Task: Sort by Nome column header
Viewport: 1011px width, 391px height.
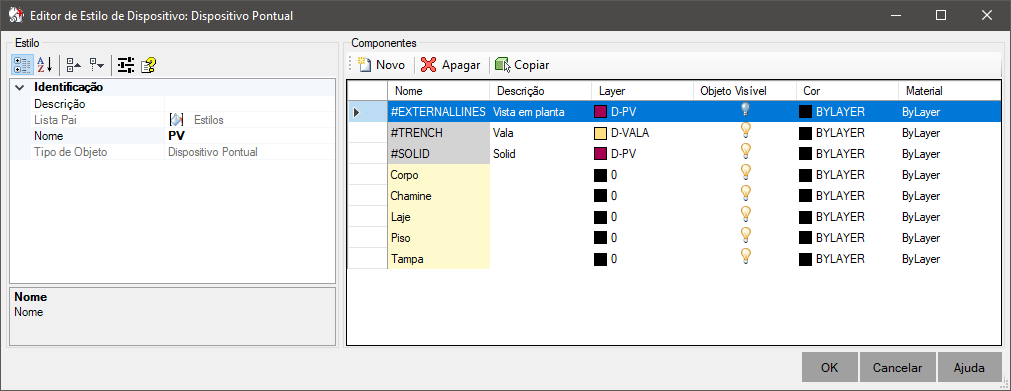Action: tap(438, 91)
